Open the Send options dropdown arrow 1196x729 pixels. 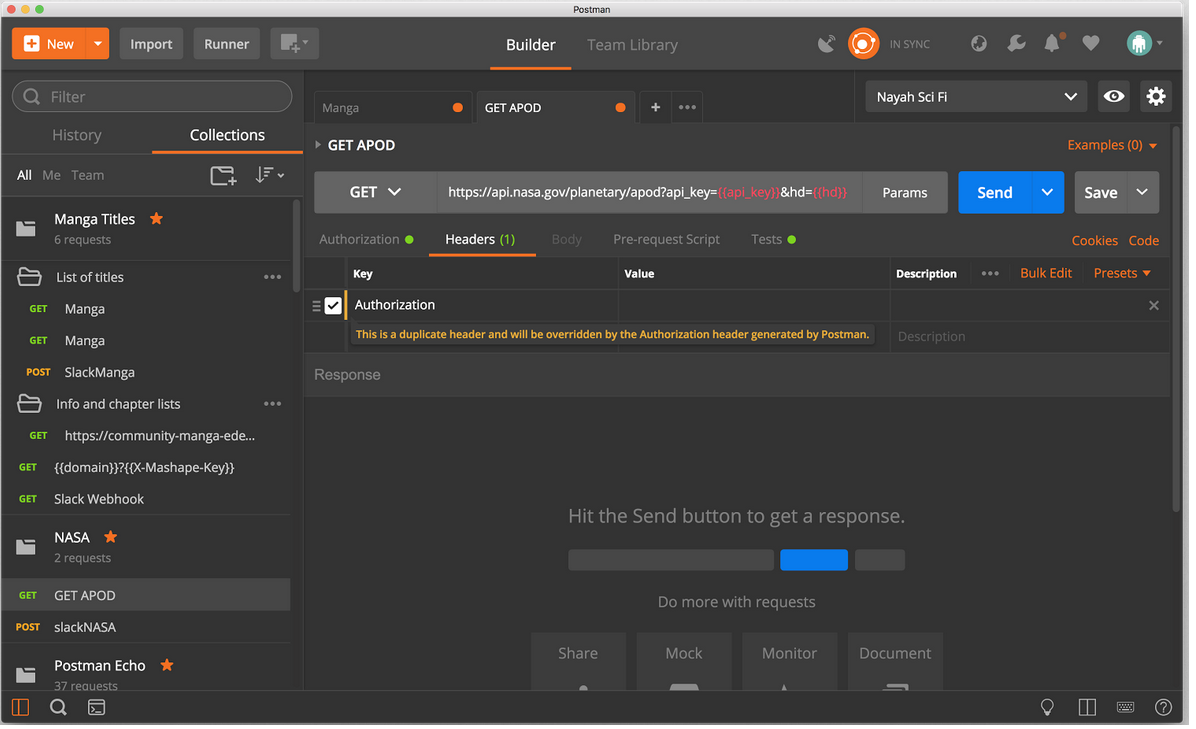[1047, 192]
